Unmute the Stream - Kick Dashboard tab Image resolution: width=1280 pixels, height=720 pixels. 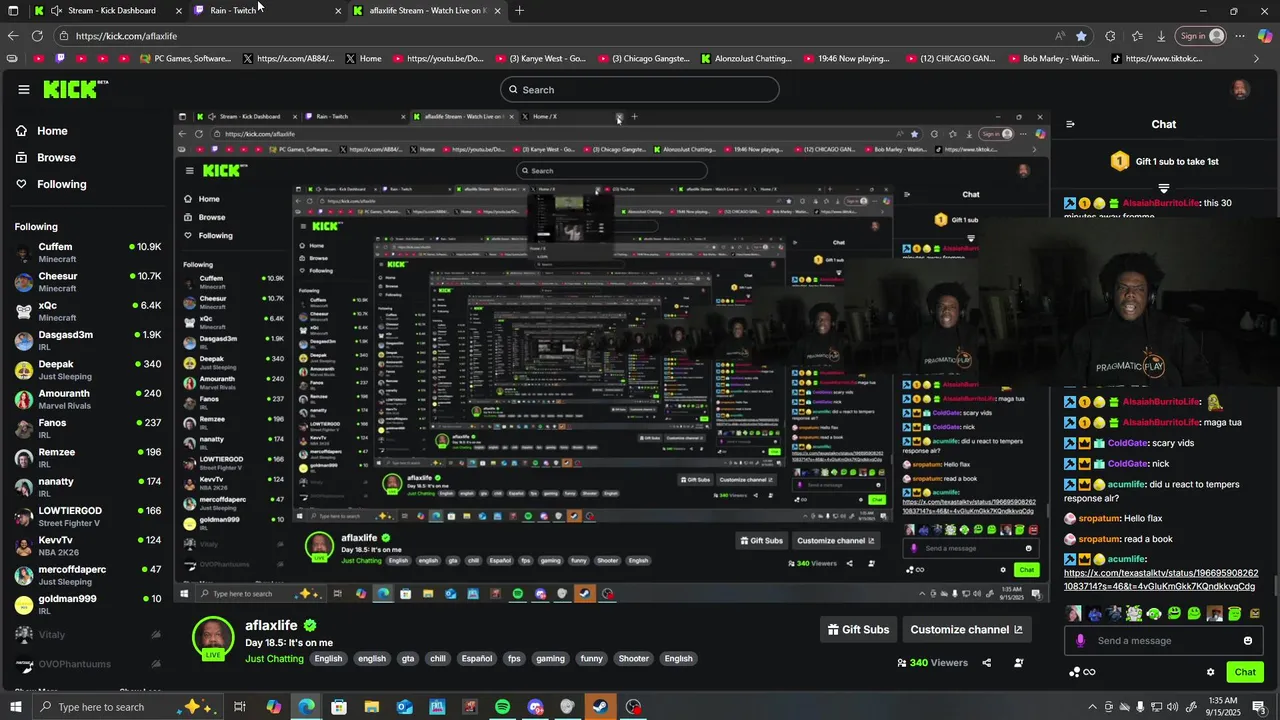pos(56,11)
